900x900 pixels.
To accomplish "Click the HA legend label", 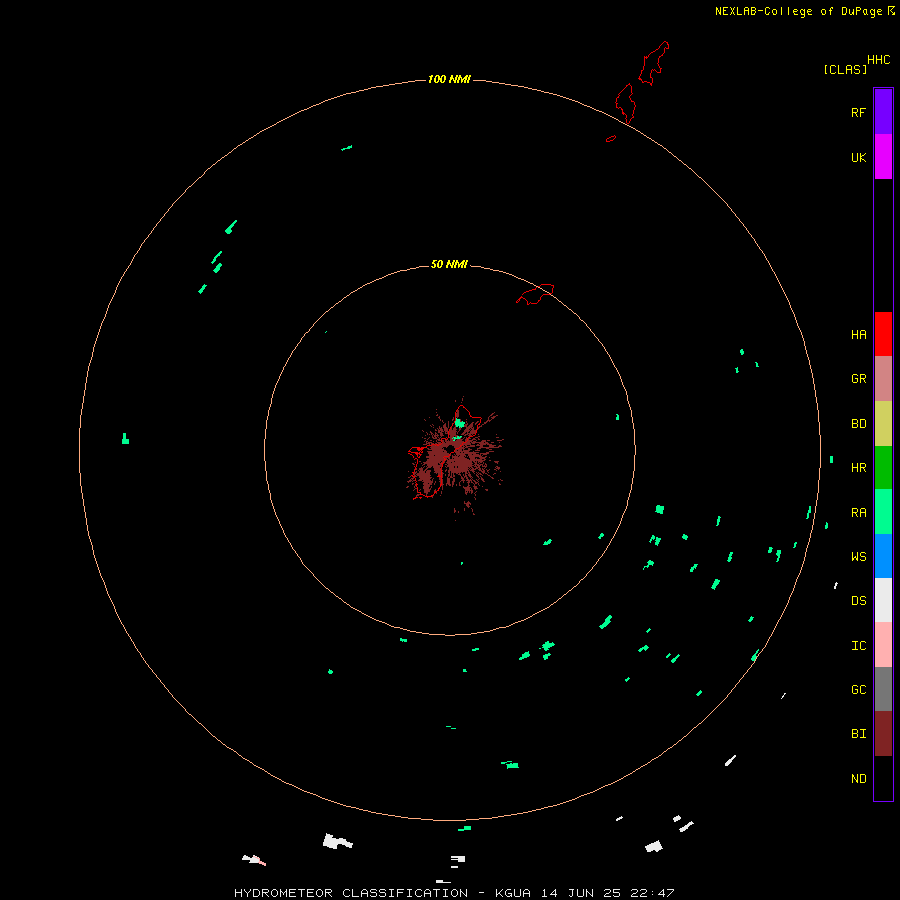I will (858, 335).
